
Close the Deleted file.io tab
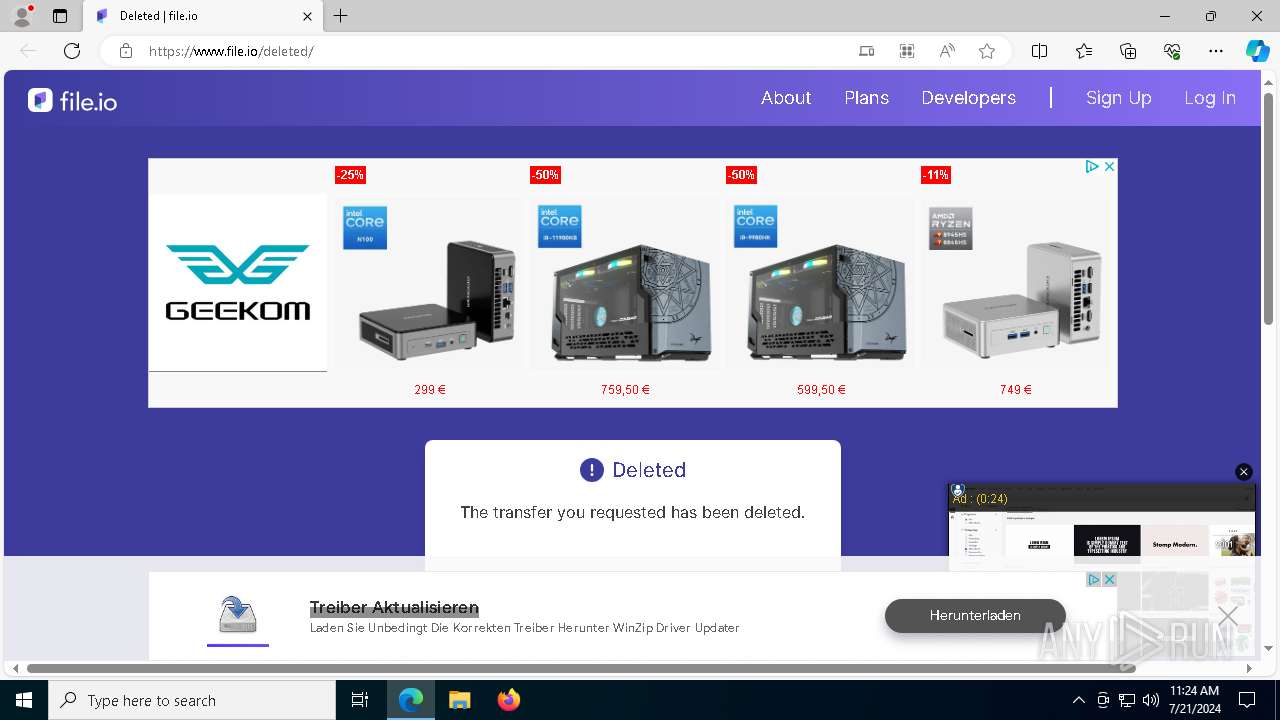click(308, 16)
